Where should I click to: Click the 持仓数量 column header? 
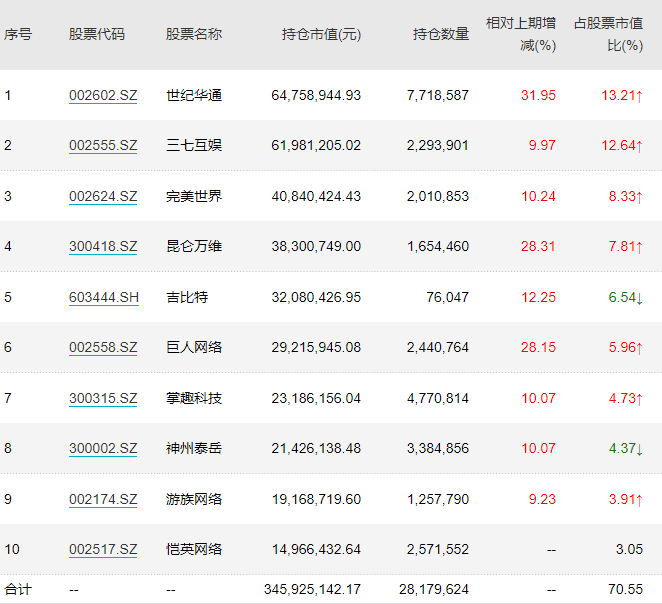click(x=441, y=34)
